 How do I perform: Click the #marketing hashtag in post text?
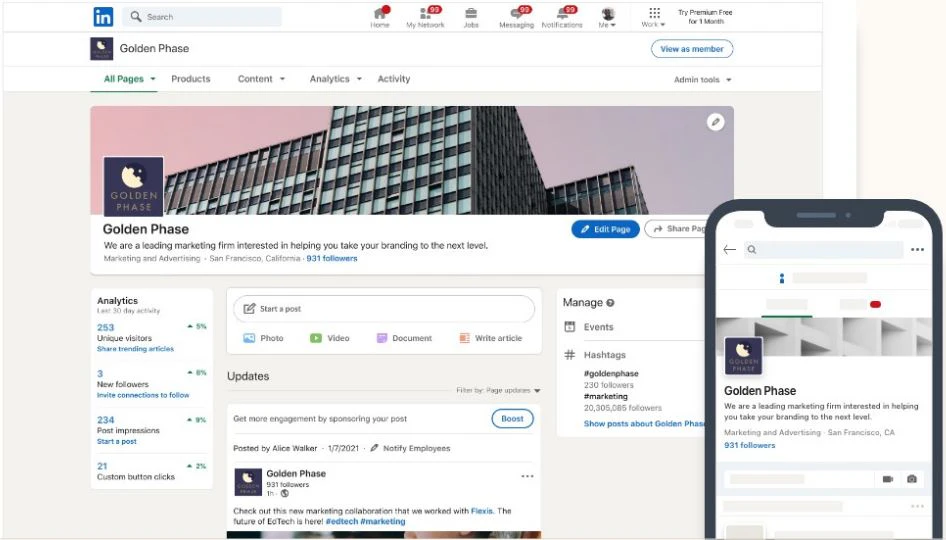pos(383,521)
